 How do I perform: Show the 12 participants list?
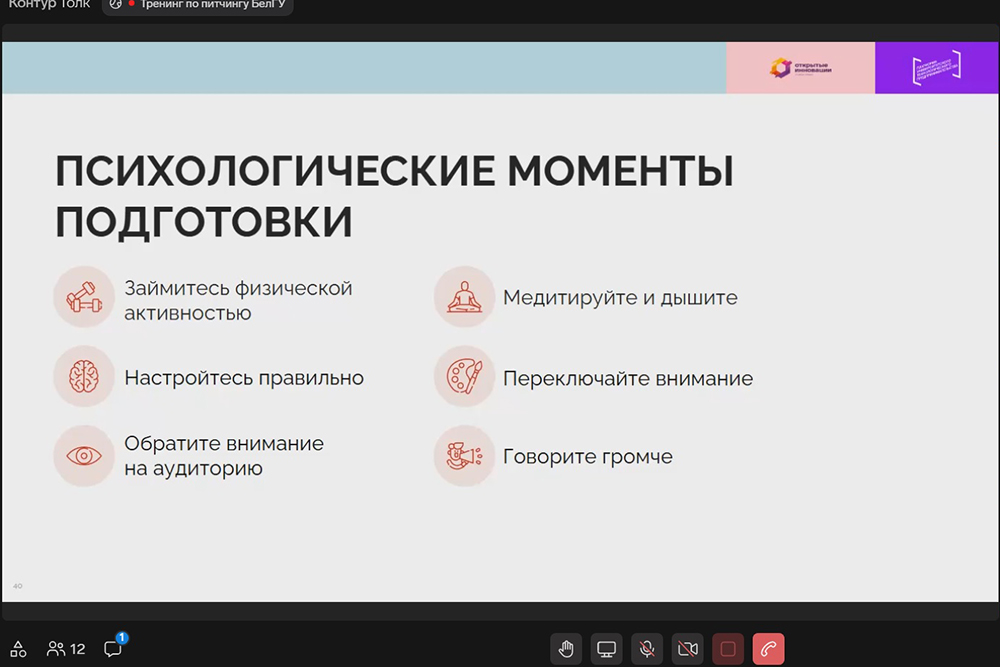66,649
